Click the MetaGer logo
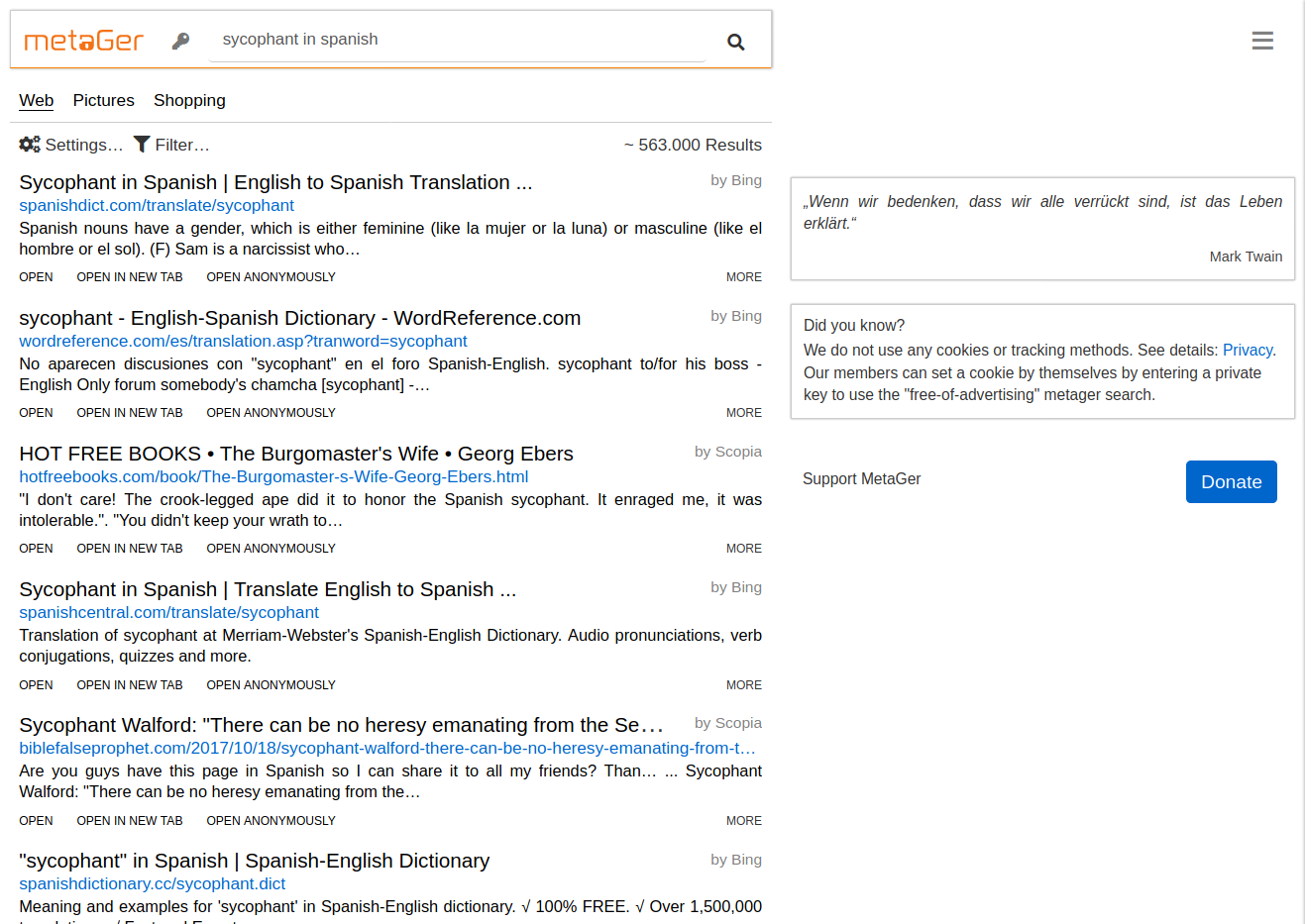 pyautogui.click(x=84, y=41)
